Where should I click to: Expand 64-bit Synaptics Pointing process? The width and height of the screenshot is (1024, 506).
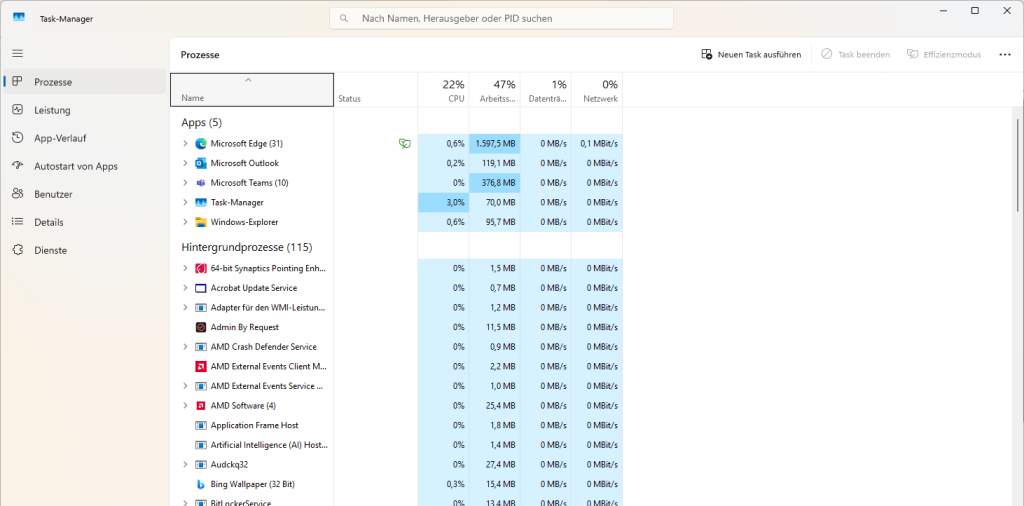coord(185,268)
